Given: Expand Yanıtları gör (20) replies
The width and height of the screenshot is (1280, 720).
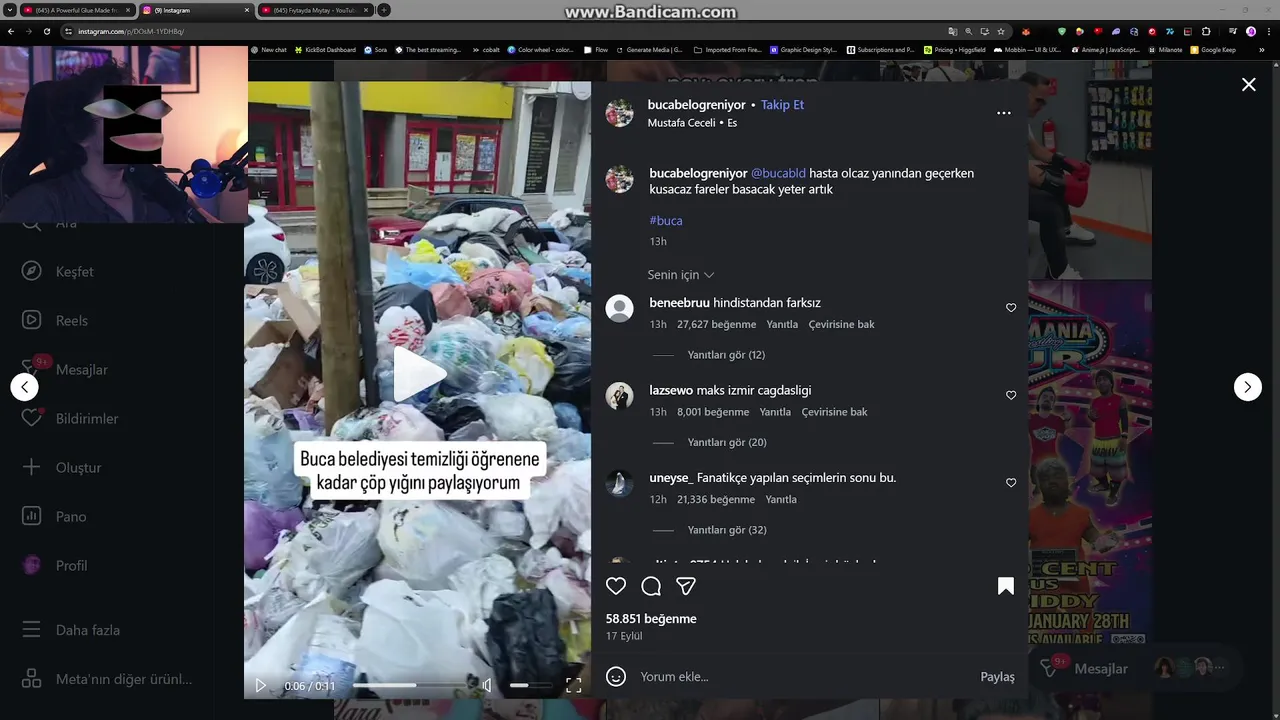Looking at the screenshot, I should point(727,442).
